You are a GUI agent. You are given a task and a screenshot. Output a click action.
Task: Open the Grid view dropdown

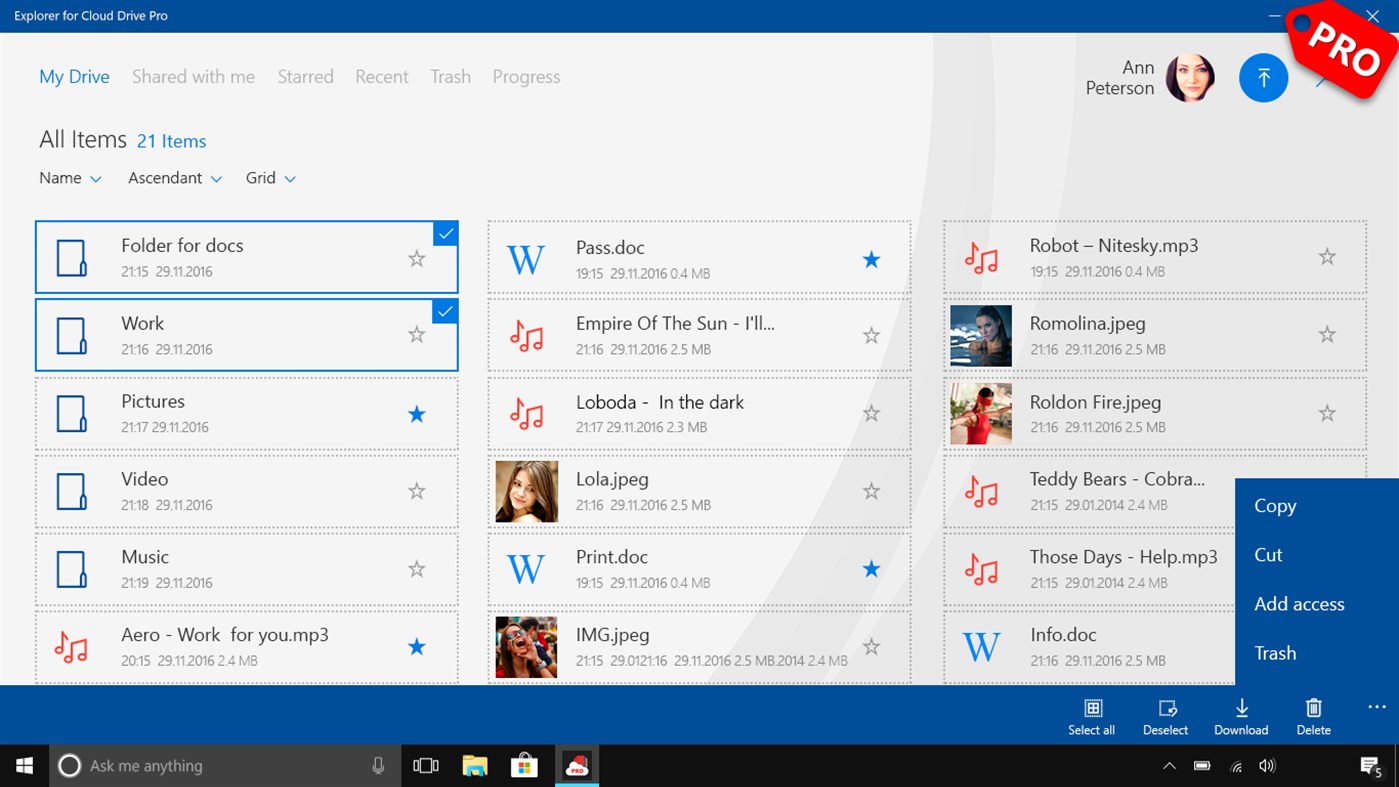pos(270,178)
